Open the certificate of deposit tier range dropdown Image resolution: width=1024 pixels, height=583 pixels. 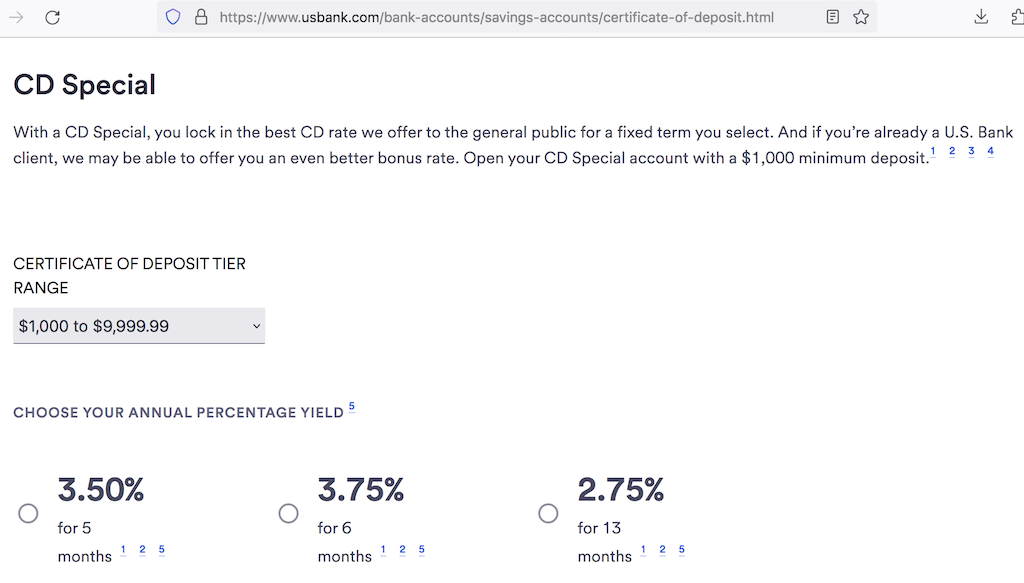[139, 325]
